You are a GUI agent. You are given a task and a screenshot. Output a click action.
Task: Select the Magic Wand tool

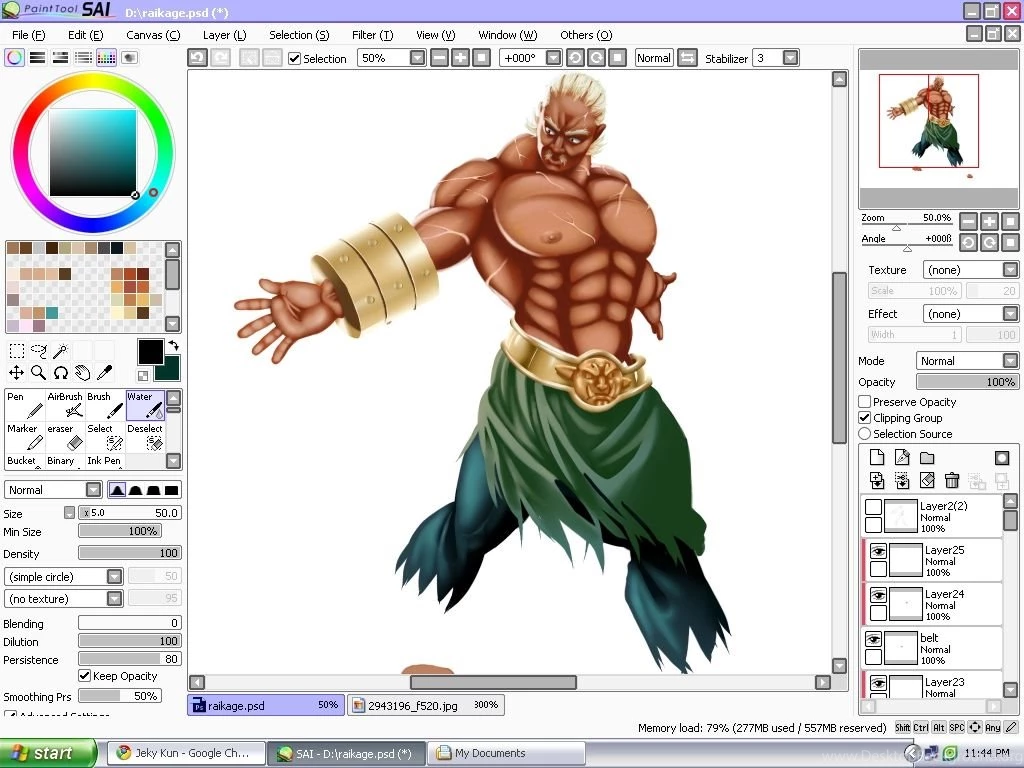tap(61, 351)
